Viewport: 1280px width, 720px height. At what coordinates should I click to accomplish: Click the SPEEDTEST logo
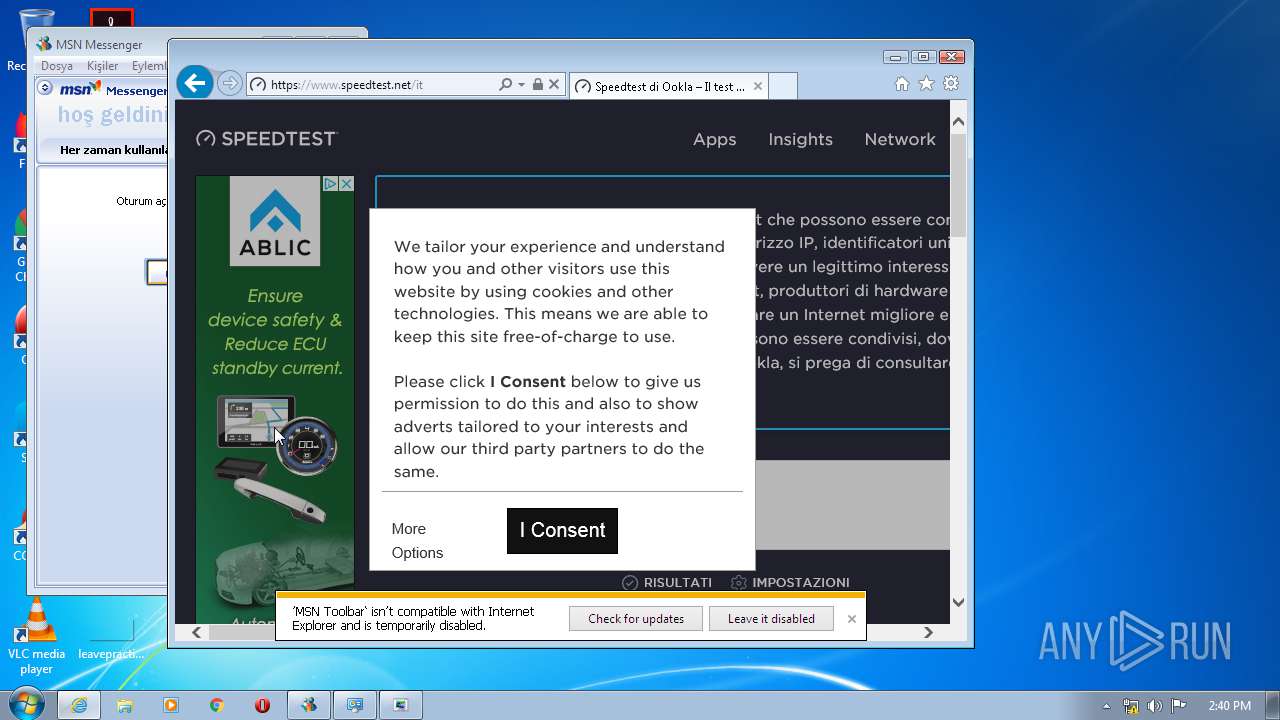coord(267,138)
